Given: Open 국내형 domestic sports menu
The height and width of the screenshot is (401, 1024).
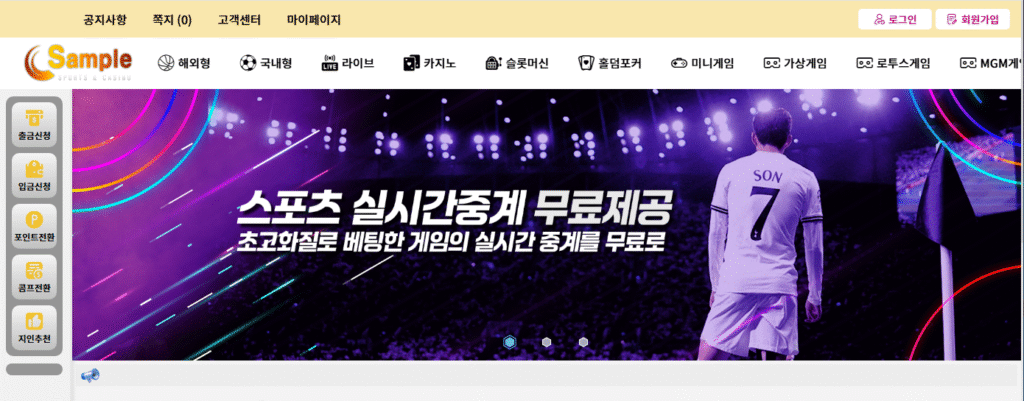Looking at the screenshot, I should pyautogui.click(x=265, y=63).
